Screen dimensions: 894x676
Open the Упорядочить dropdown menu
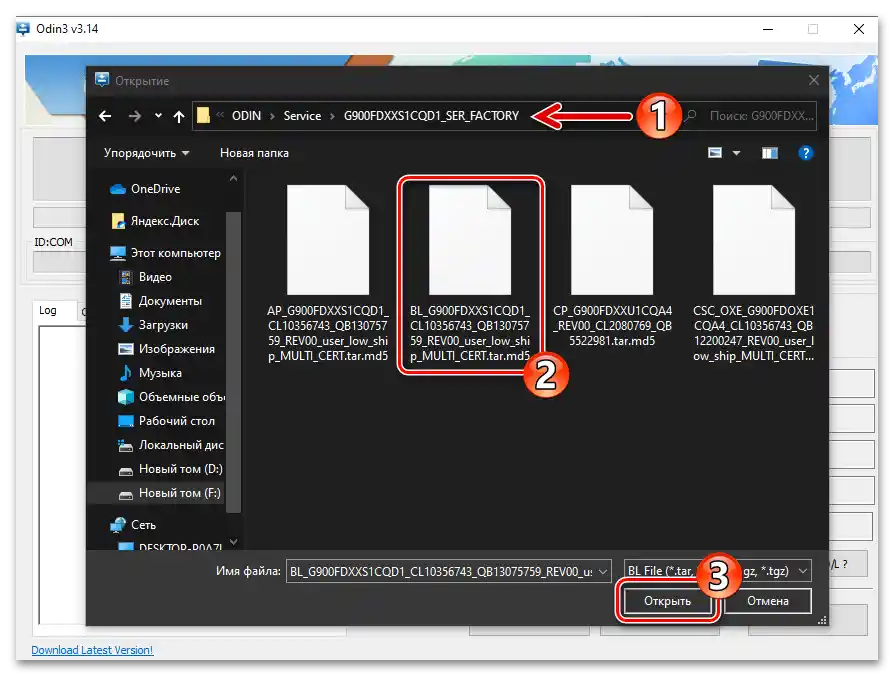(146, 153)
